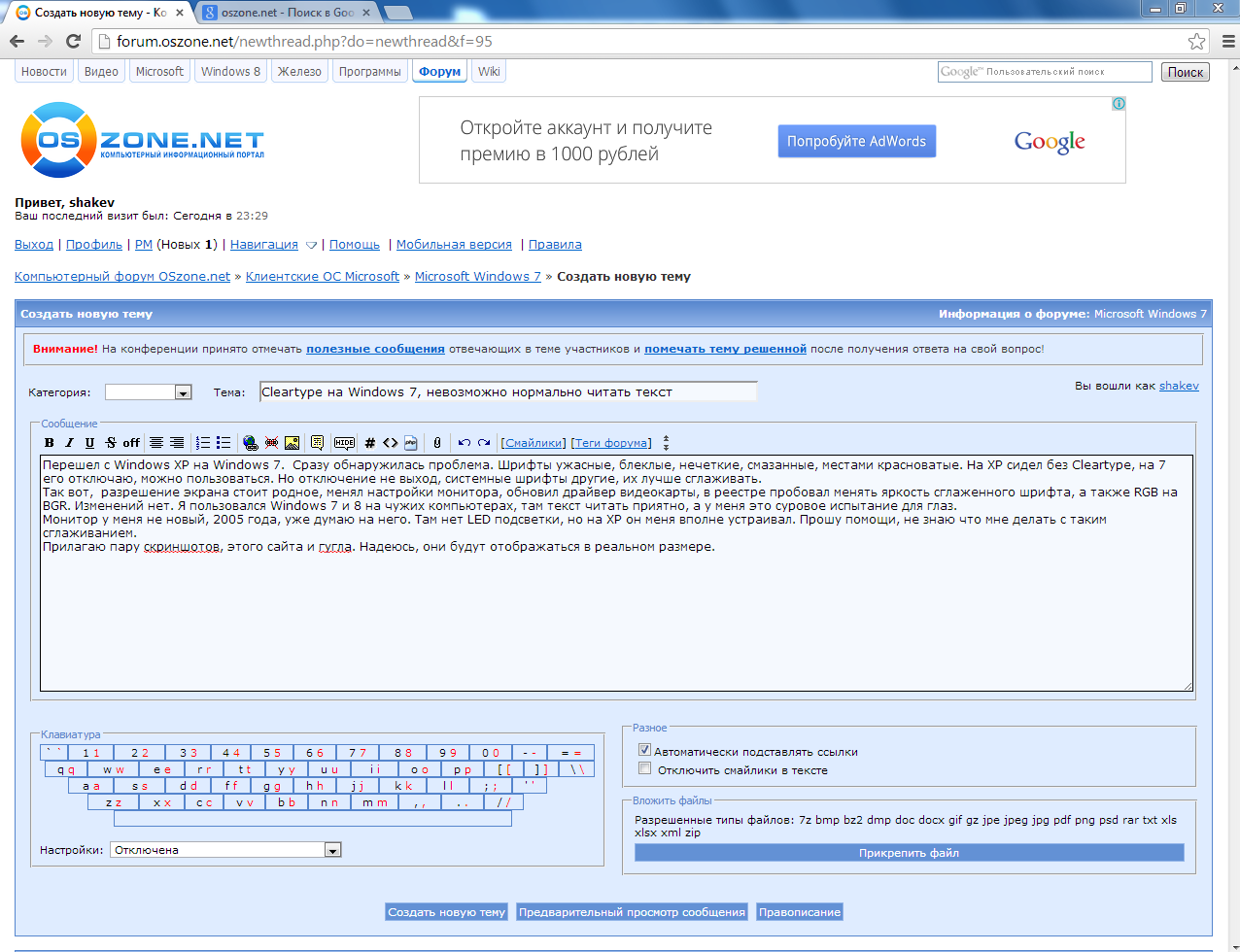Click the 'off' offtopic tag button

pos(131,443)
